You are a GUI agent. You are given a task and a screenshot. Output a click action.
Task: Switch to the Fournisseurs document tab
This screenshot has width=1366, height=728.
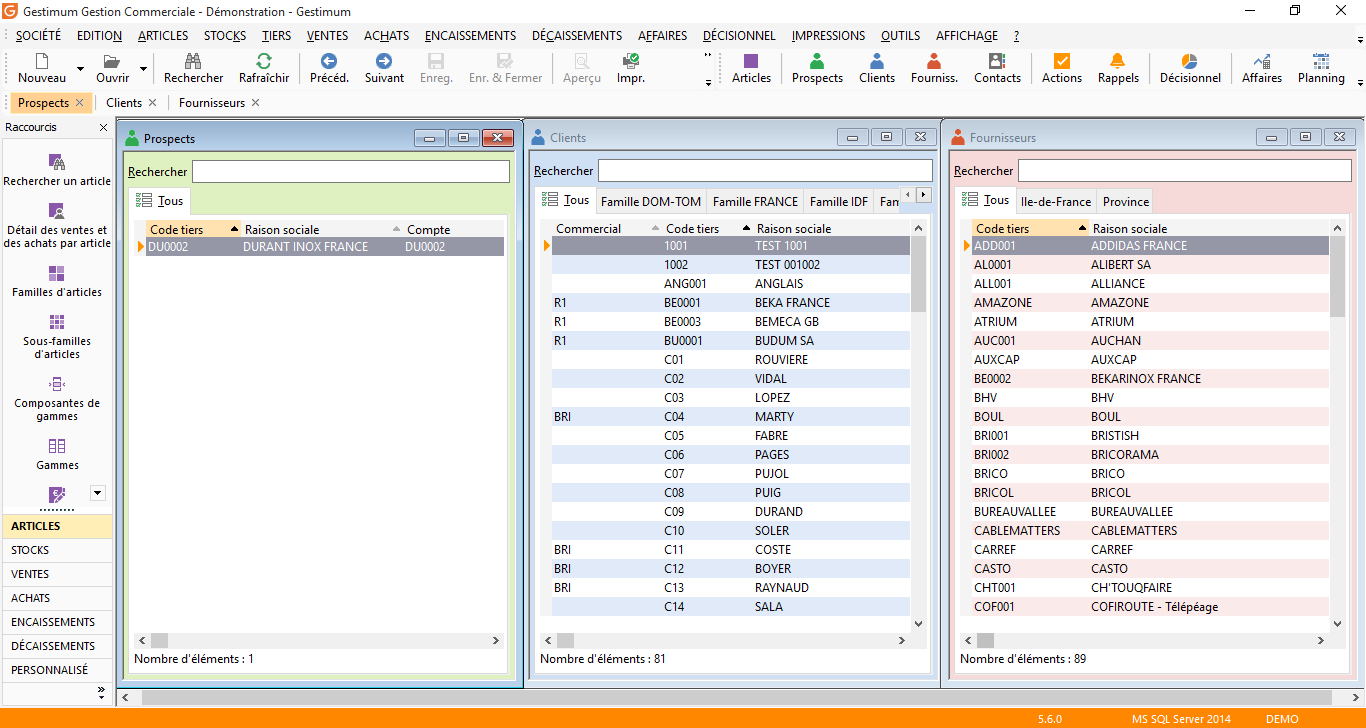pos(212,102)
